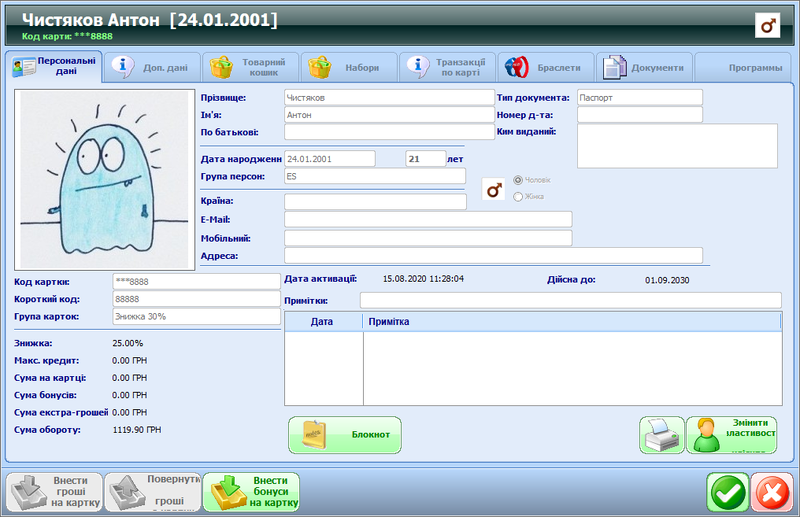This screenshot has width=800, height=517.
Task: Cancel with the red X button
Action: pyautogui.click(x=771, y=492)
